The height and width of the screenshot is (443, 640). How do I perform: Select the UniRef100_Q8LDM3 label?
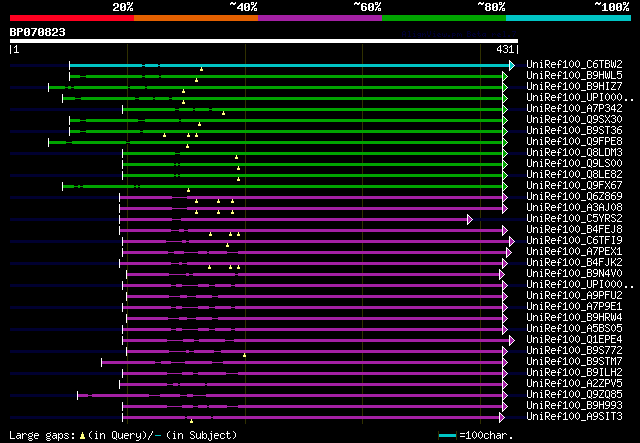(574, 153)
